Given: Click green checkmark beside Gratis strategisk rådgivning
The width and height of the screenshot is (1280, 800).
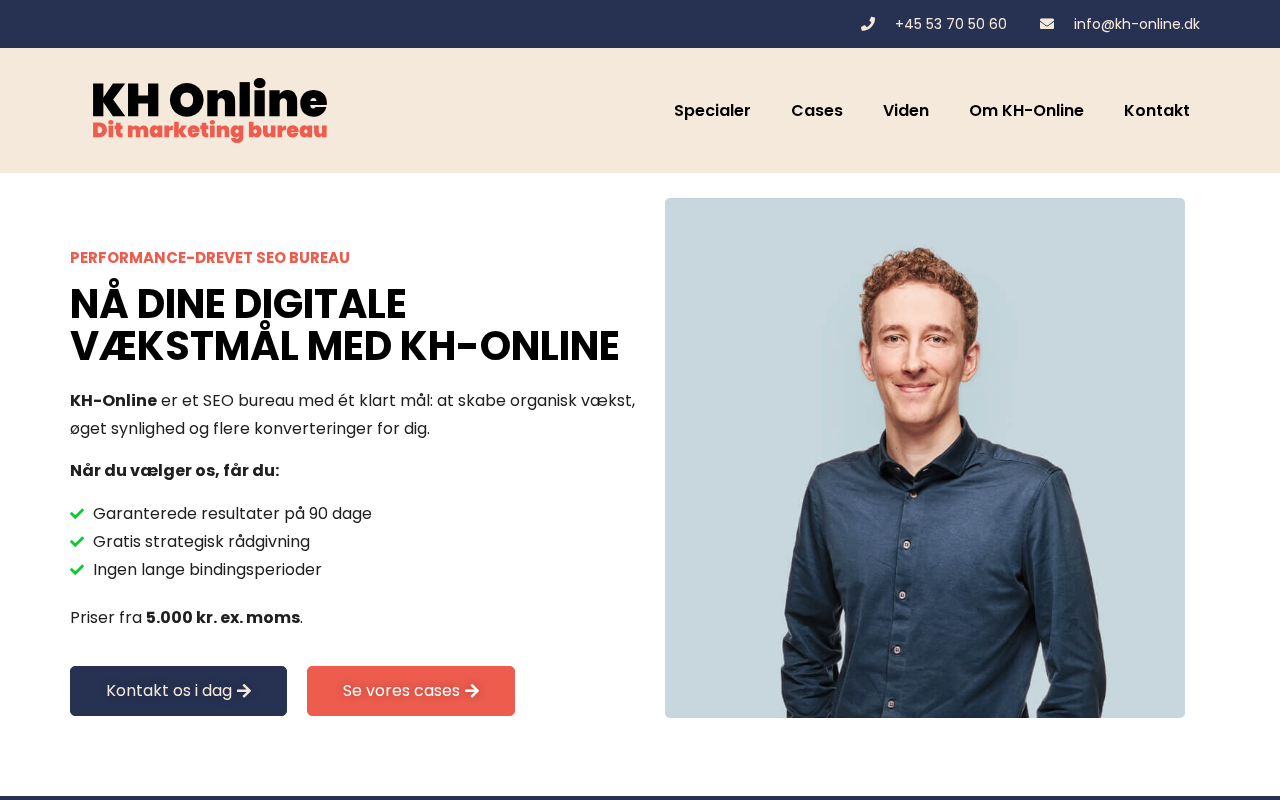Looking at the screenshot, I should click(77, 542).
